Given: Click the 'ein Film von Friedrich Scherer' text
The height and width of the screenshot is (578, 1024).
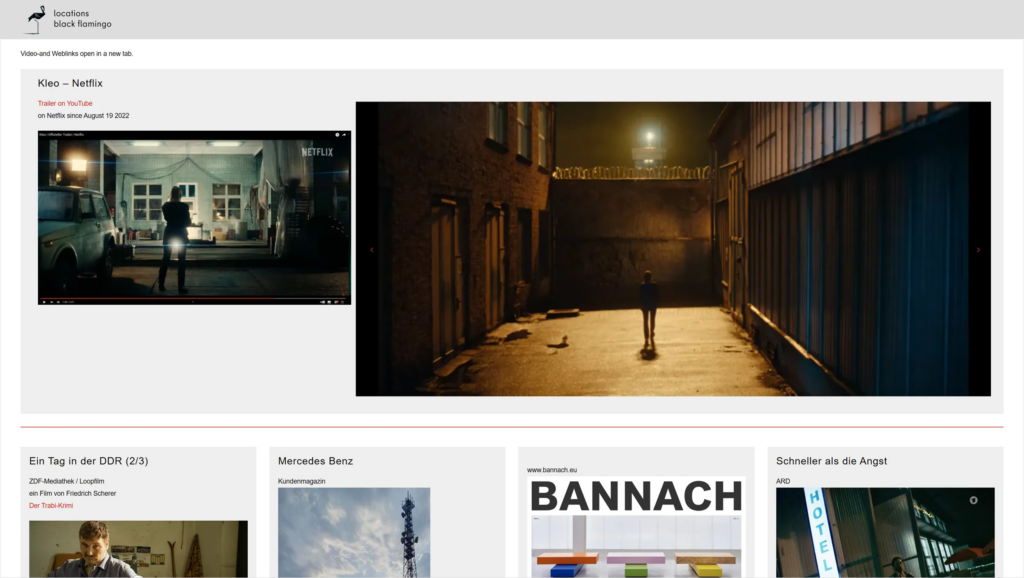Looking at the screenshot, I should tap(72, 494).
